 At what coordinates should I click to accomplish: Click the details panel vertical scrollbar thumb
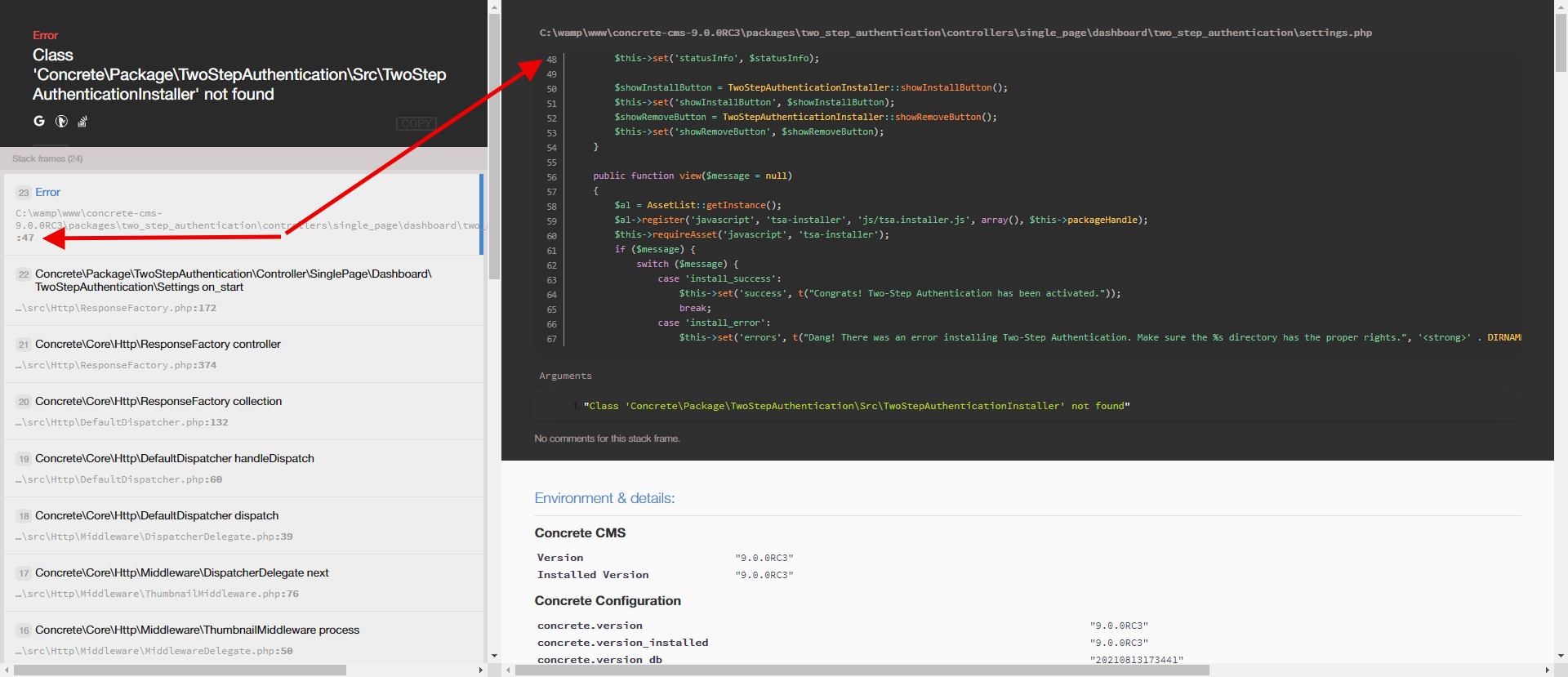1561,42
